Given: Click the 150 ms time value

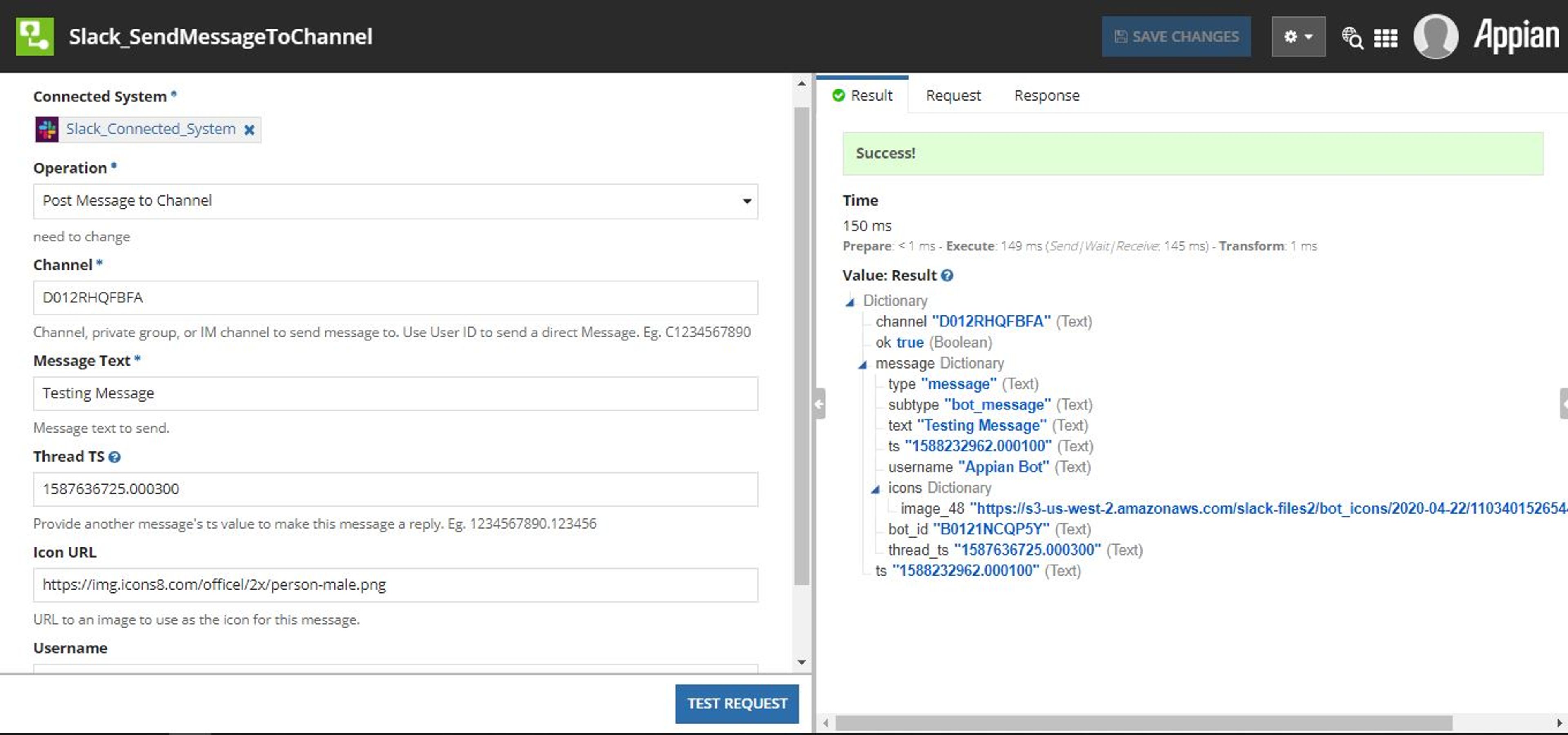Looking at the screenshot, I should [867, 226].
